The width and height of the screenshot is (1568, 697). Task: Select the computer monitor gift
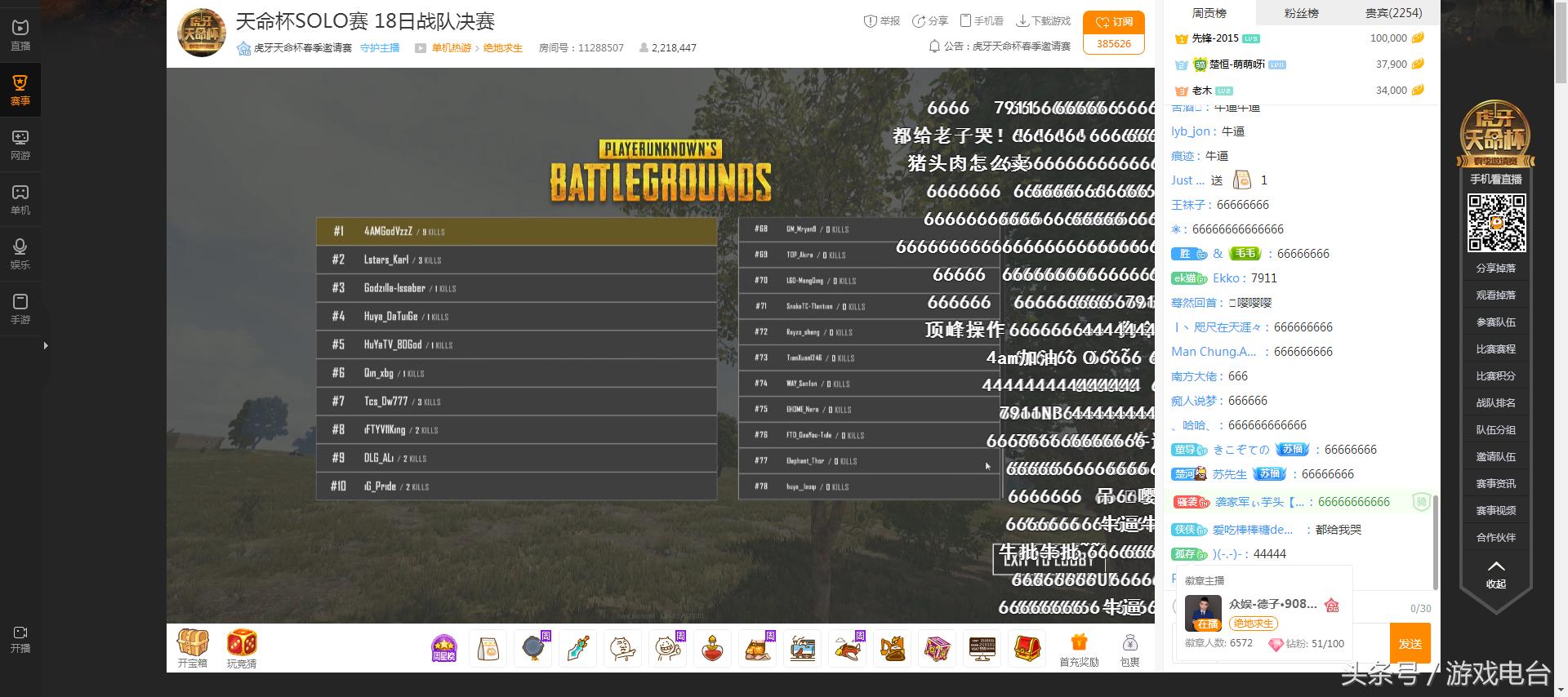click(x=982, y=648)
